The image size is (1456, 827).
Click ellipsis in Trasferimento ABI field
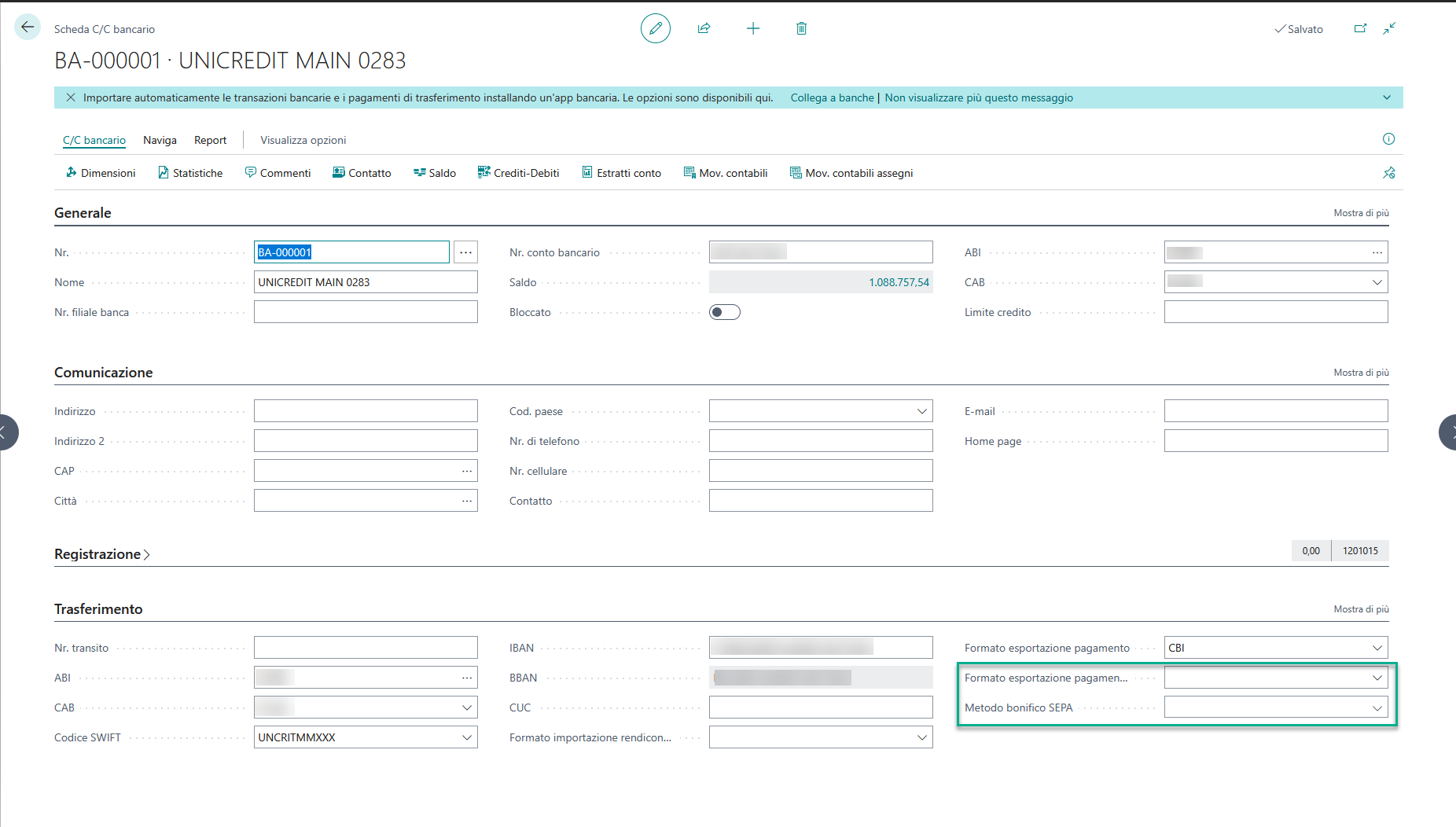(466, 678)
